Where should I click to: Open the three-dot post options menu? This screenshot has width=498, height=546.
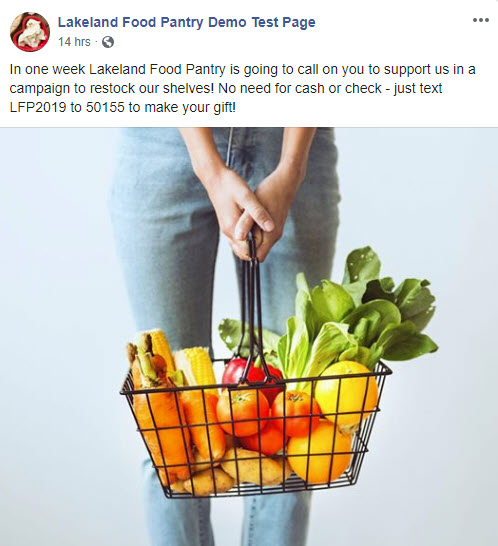(481, 20)
